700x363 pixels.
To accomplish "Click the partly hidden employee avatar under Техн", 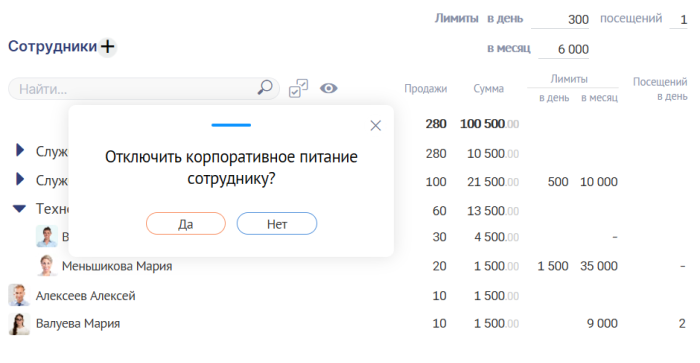I will [47, 237].
